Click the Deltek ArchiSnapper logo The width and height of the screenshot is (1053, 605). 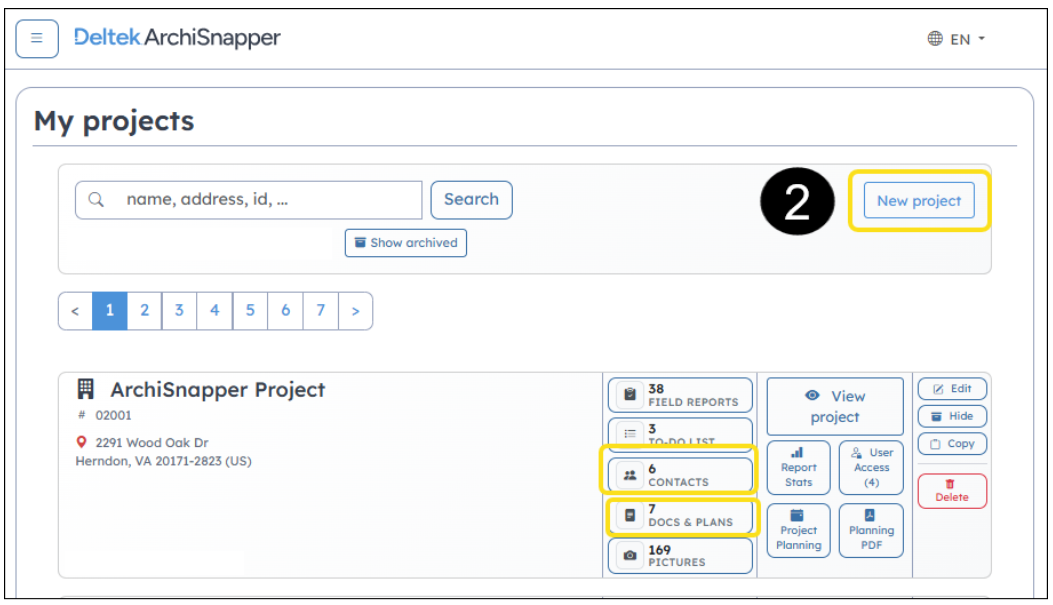(x=177, y=38)
